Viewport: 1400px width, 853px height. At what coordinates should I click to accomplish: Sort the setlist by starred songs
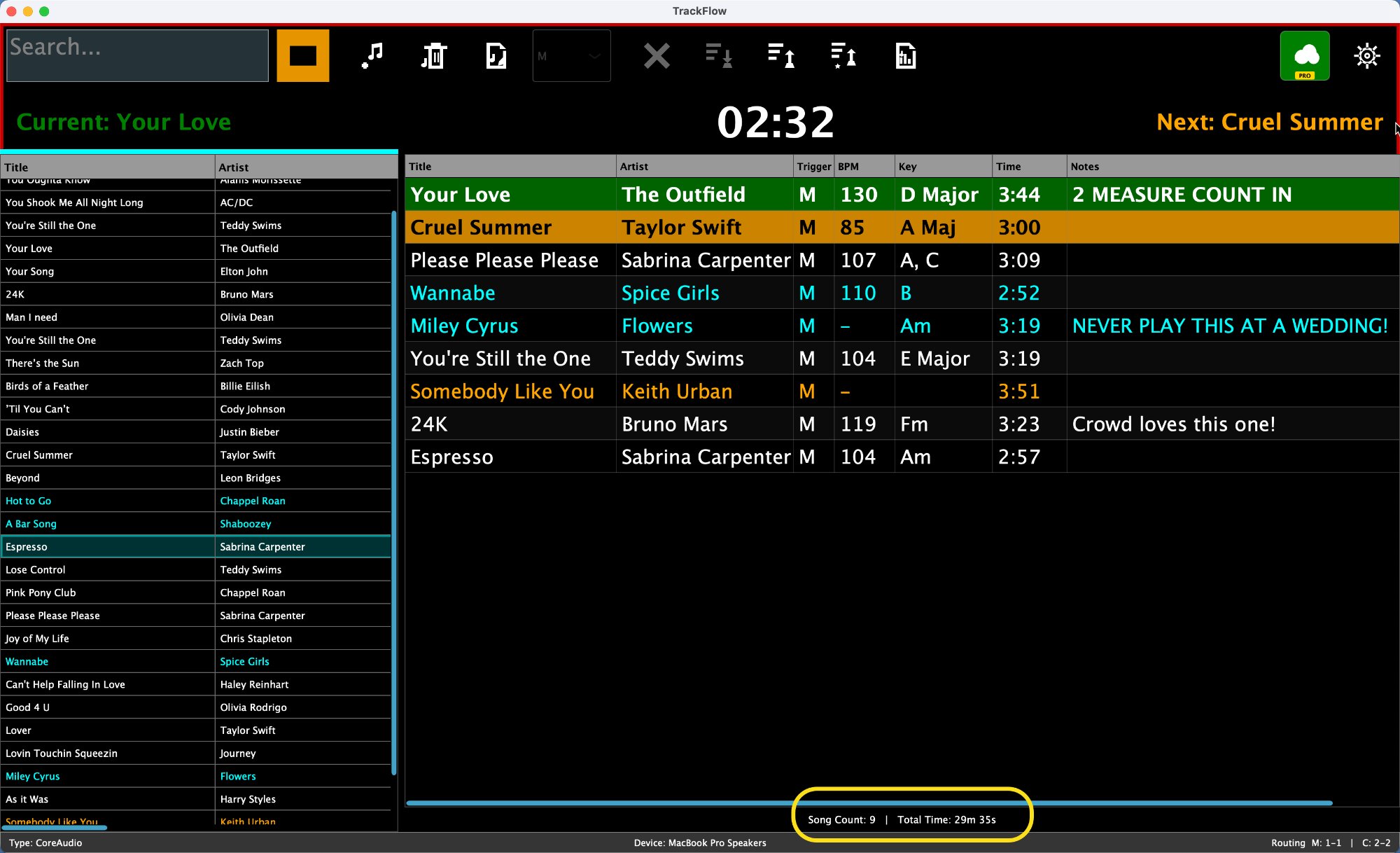click(x=842, y=55)
